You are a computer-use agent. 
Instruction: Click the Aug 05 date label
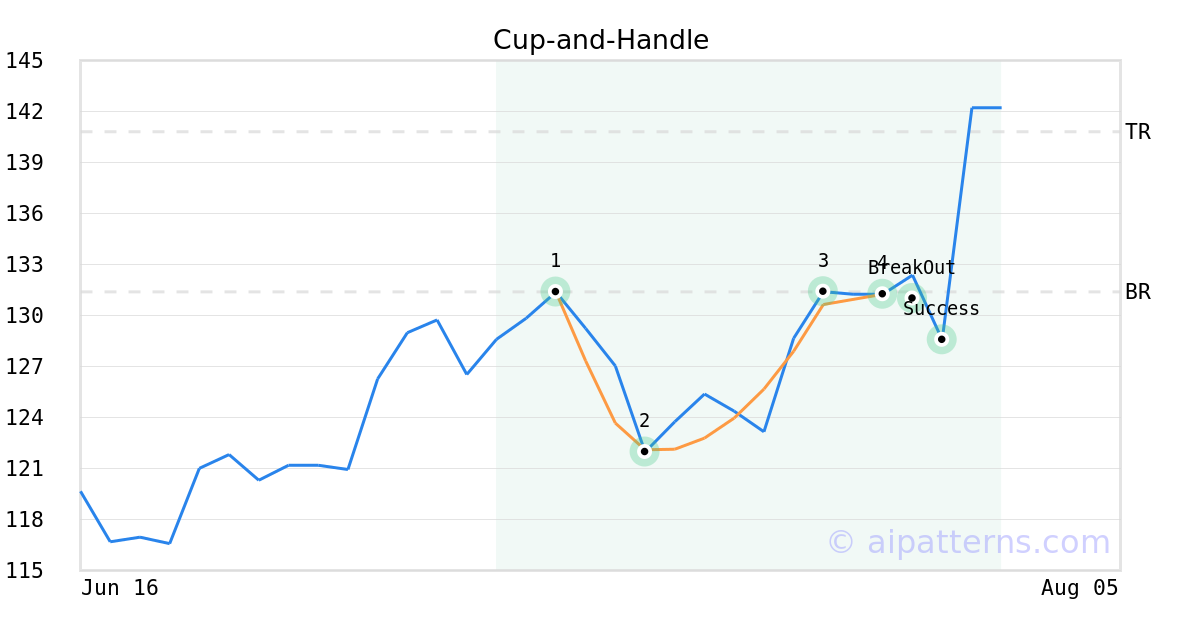pyautogui.click(x=1080, y=588)
